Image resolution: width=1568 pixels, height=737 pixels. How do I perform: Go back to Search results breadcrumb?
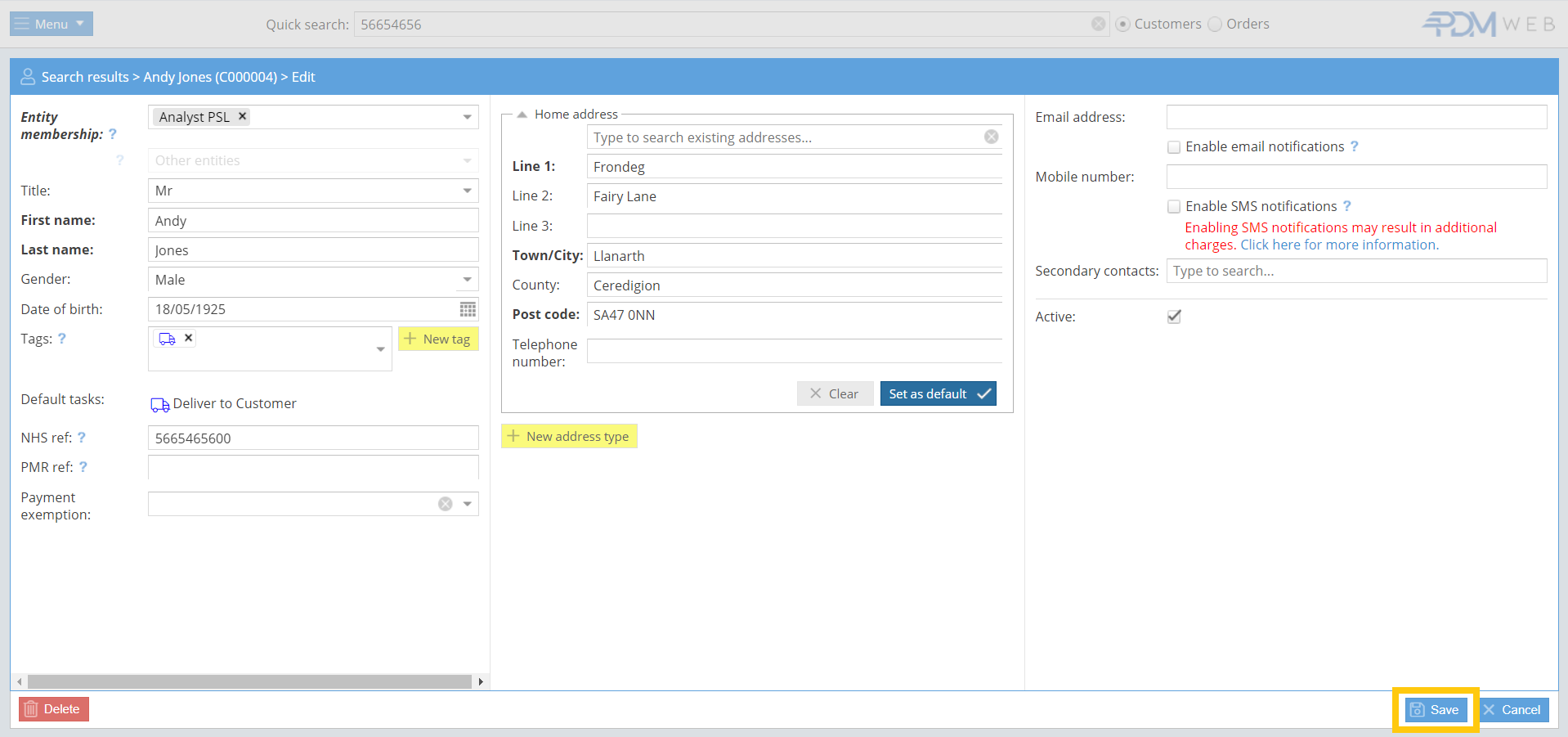(x=85, y=77)
